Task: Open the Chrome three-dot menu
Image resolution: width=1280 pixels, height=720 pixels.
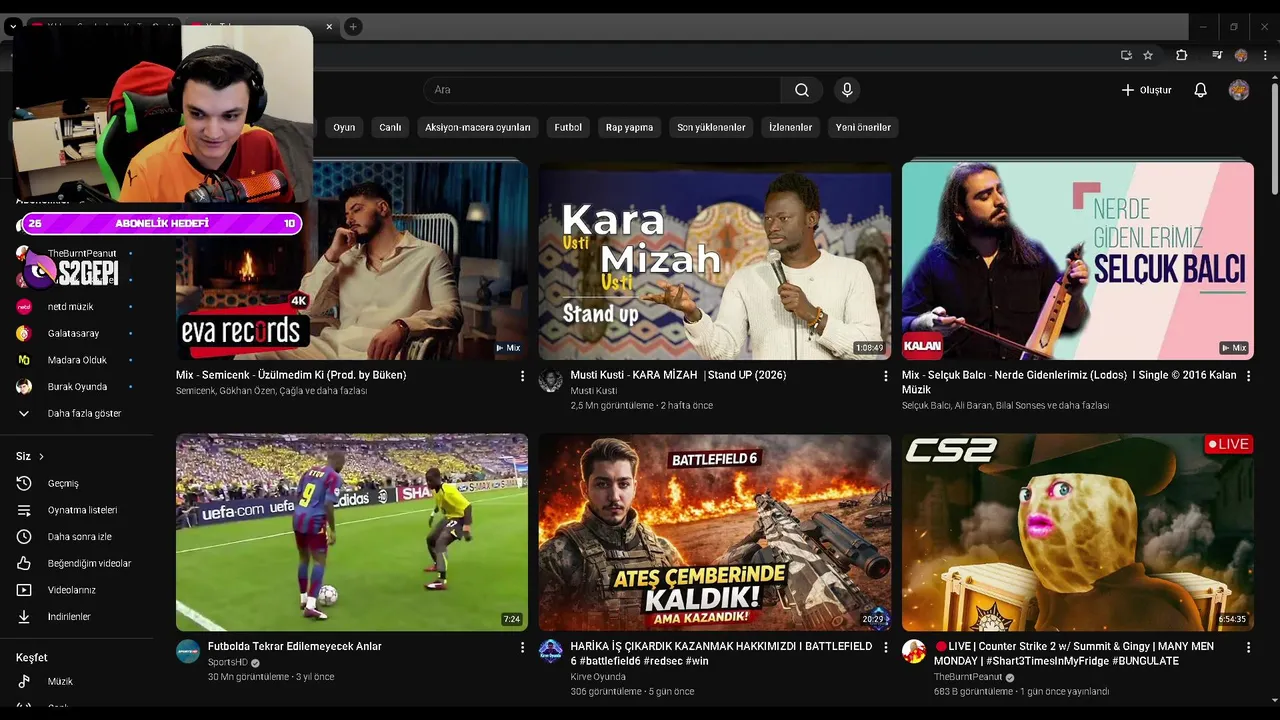Action: [x=1263, y=55]
